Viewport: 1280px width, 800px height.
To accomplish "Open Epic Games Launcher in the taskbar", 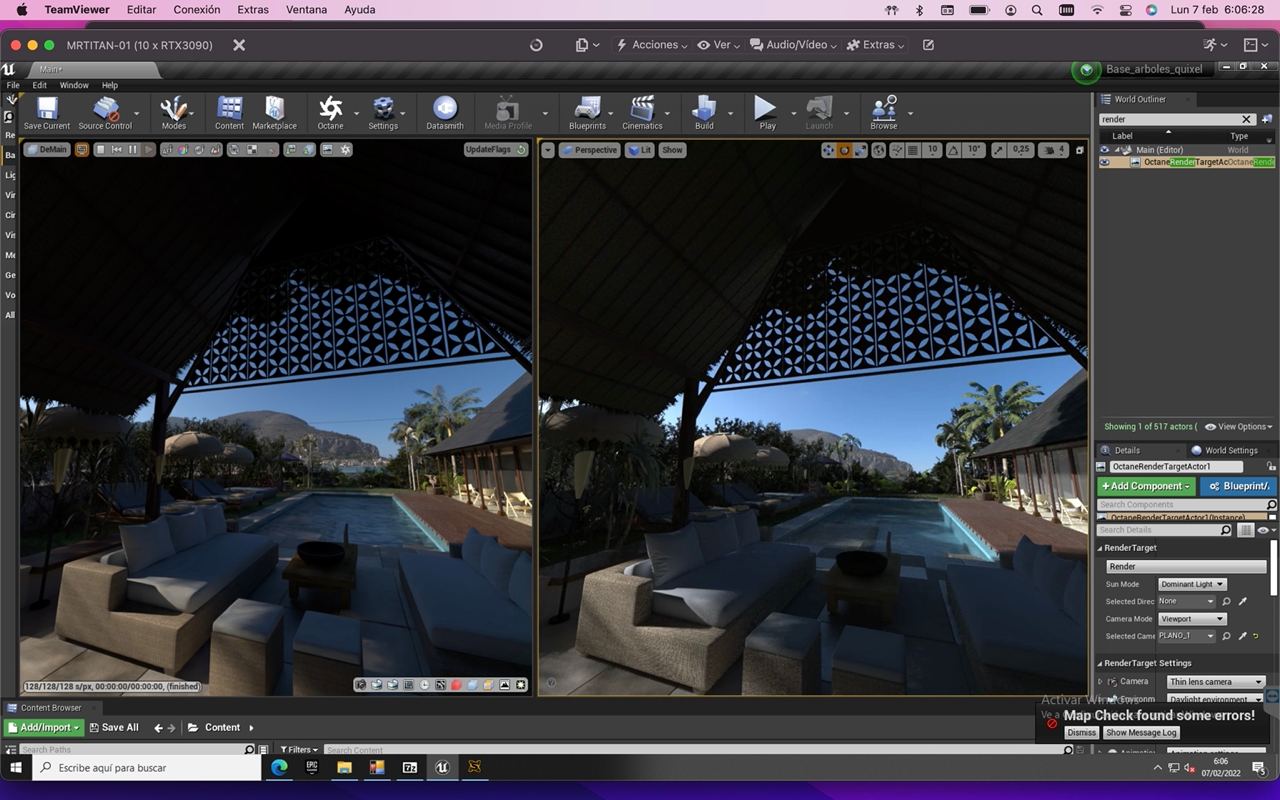I will [x=312, y=767].
